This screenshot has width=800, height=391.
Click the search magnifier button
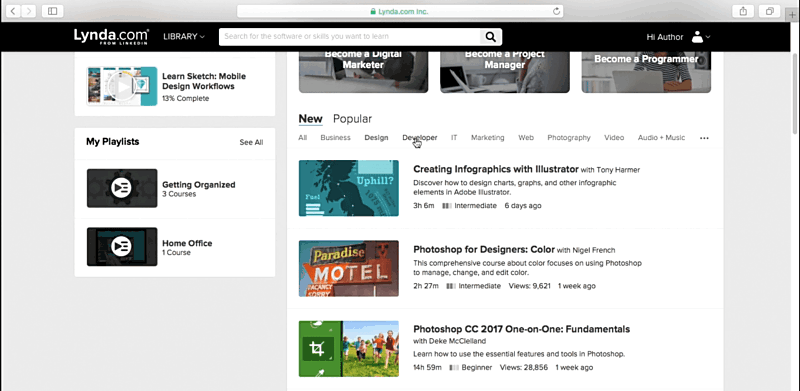(490, 36)
